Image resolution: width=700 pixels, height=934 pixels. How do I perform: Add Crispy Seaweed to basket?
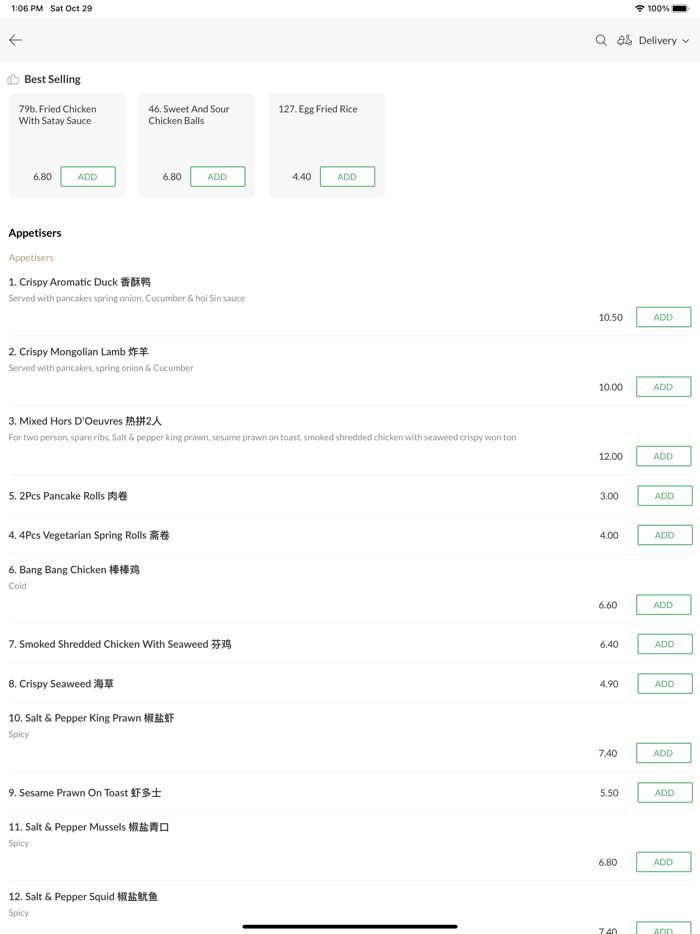click(664, 684)
